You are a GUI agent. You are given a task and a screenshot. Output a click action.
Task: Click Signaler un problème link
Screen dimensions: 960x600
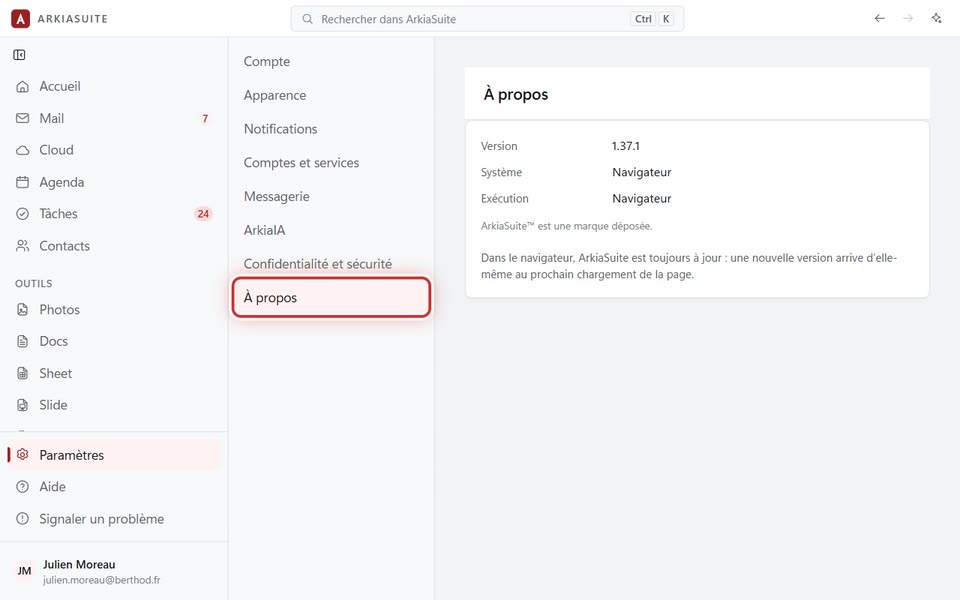(114, 519)
